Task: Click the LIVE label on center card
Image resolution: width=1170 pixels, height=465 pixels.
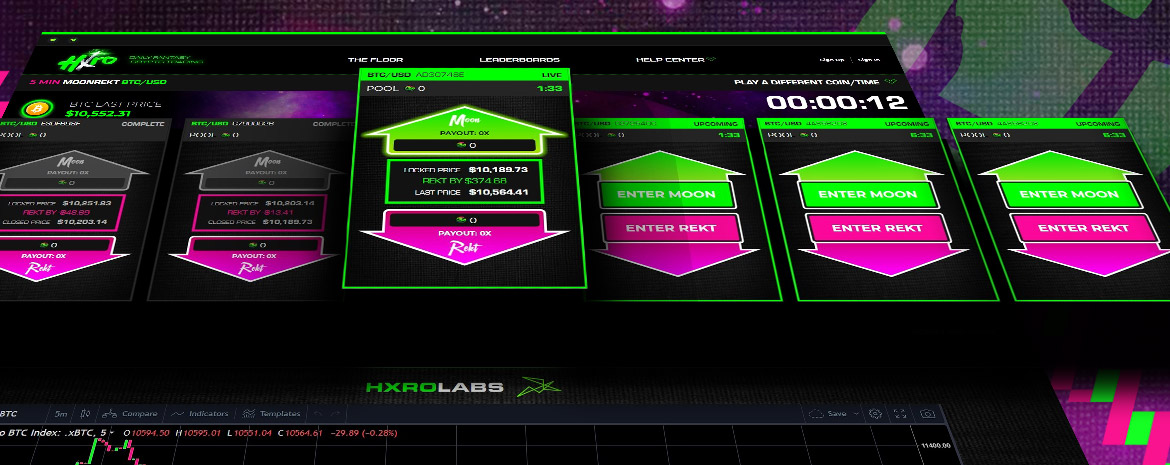Action: click(x=551, y=75)
